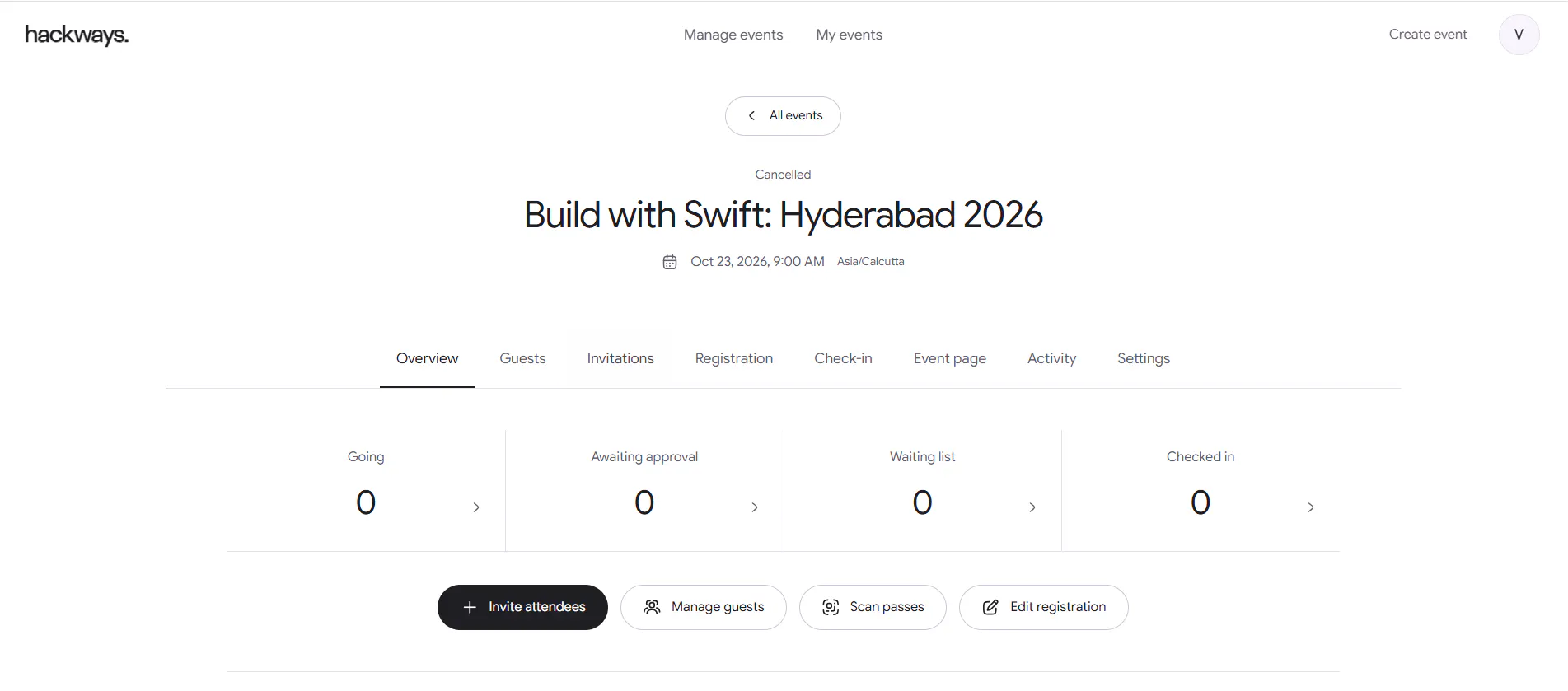
Task: Click the hackways logo
Action: pyautogui.click(x=77, y=35)
